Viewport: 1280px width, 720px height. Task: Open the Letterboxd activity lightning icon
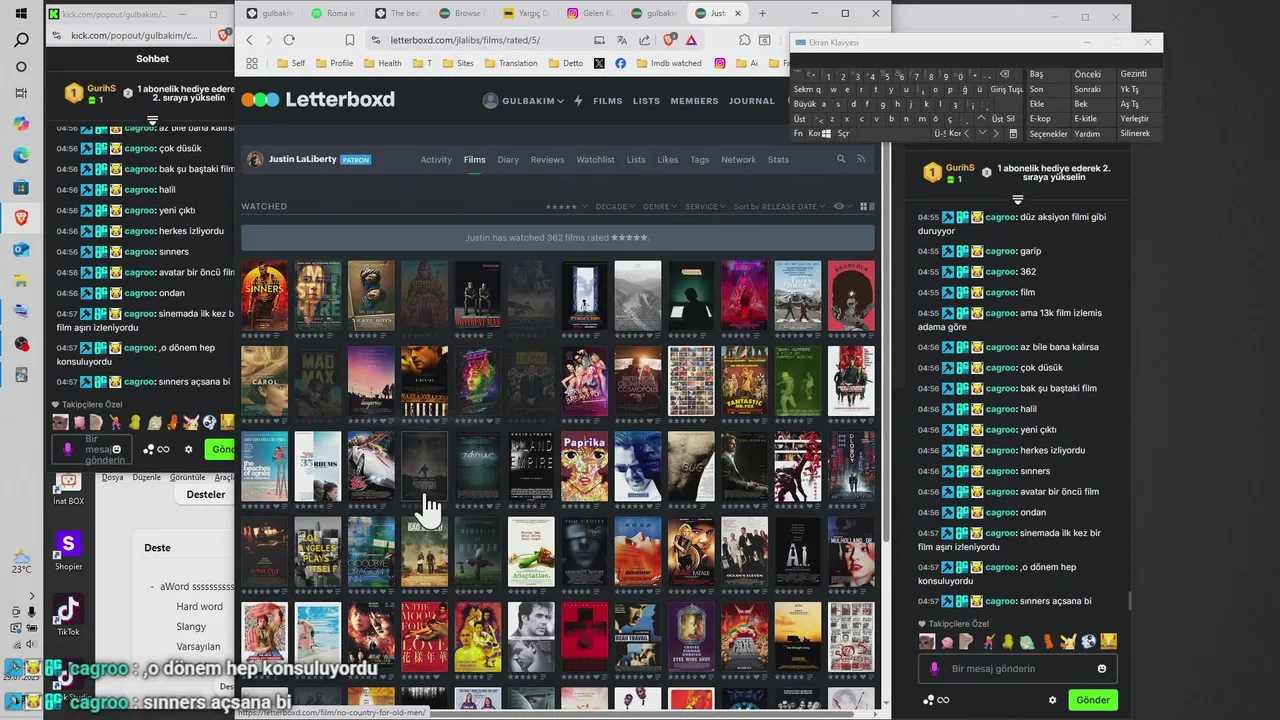tap(578, 101)
